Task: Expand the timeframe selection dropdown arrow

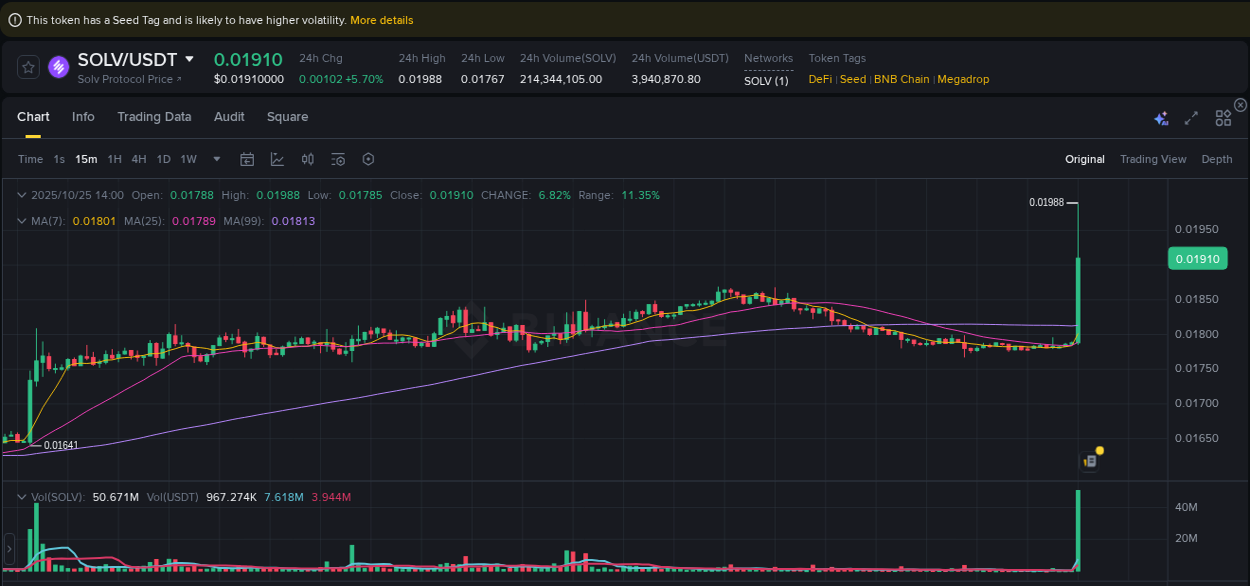Action: pos(216,159)
